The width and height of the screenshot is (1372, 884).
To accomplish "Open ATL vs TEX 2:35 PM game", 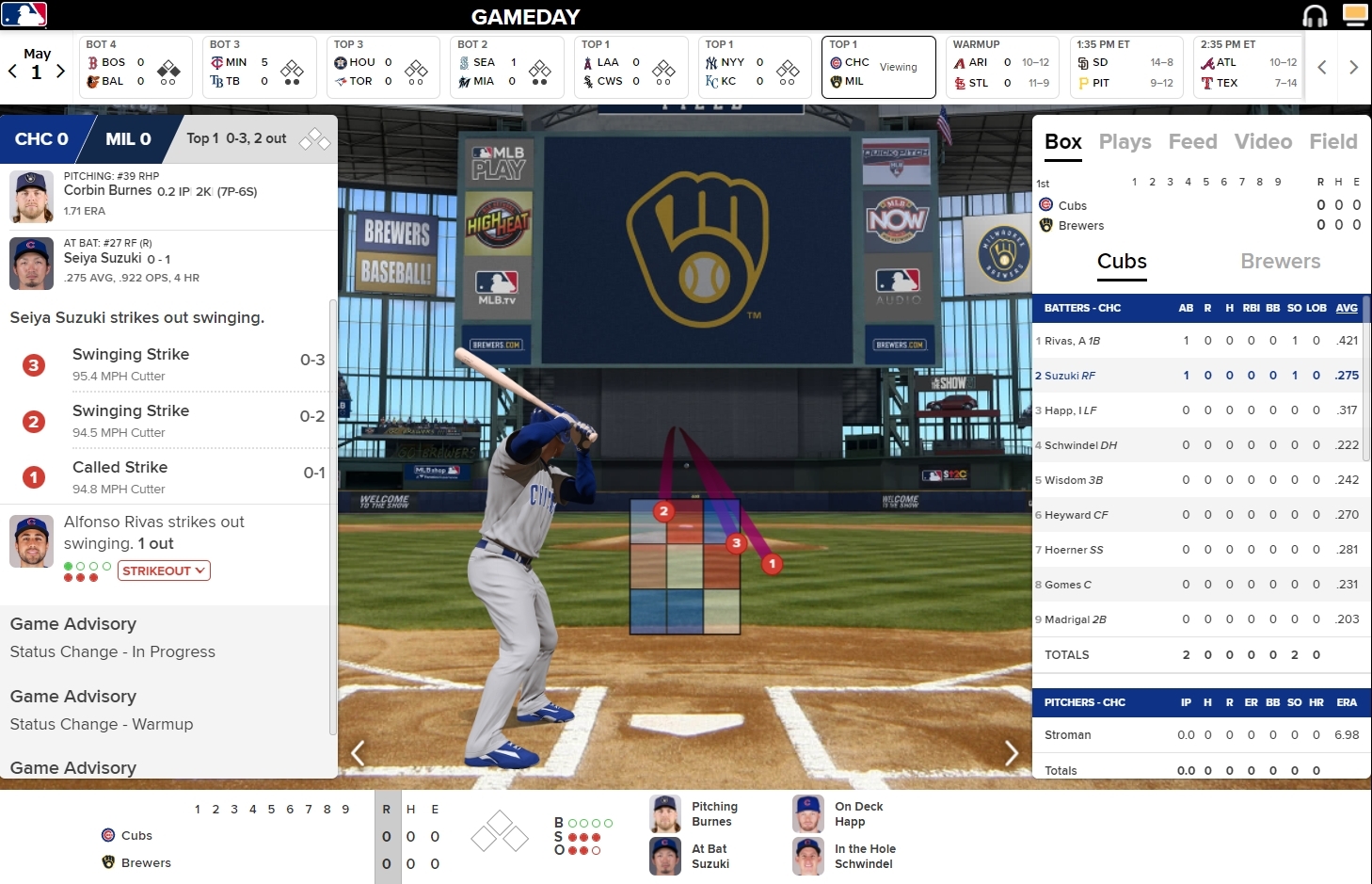I will 1249,67.
